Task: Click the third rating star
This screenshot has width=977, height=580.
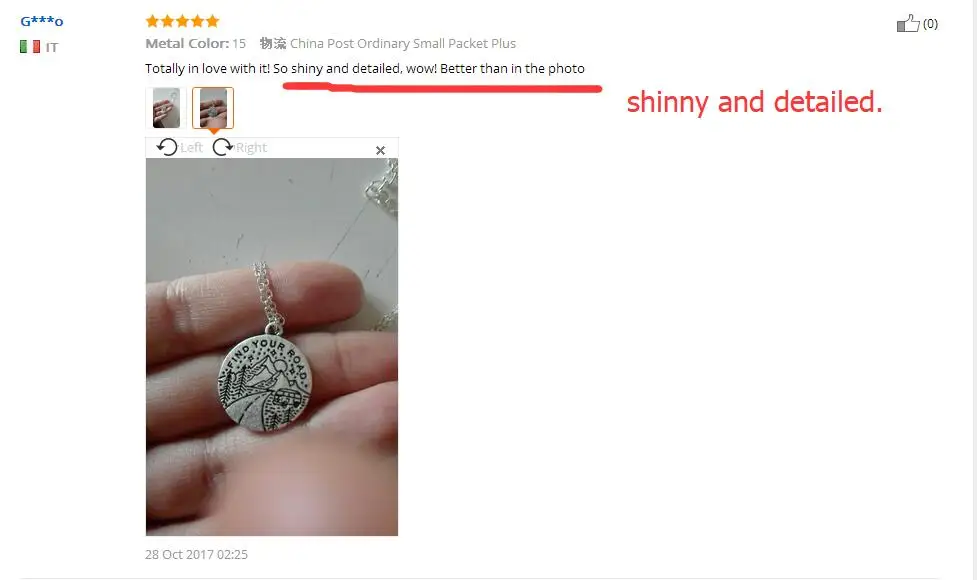Action: pyautogui.click(x=183, y=21)
